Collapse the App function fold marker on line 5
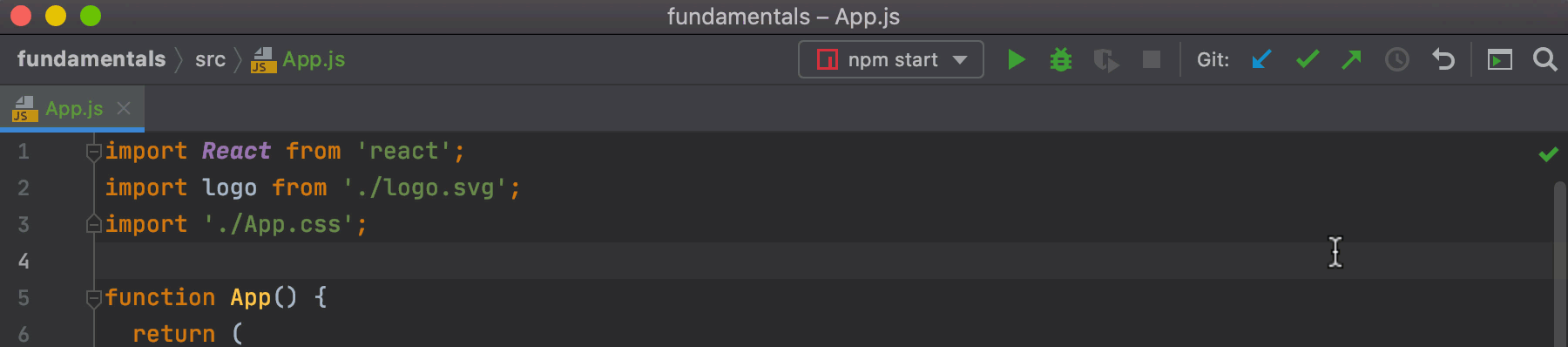Screen dimensions: 1568x347 click(93, 298)
